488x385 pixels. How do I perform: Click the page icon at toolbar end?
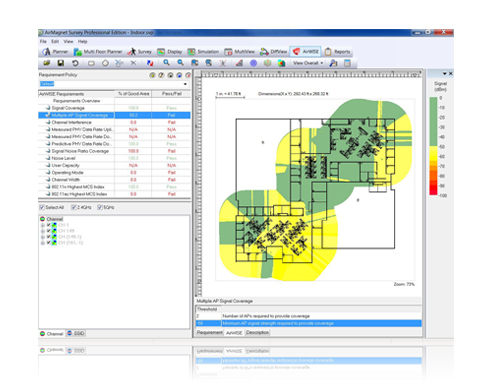347,63
